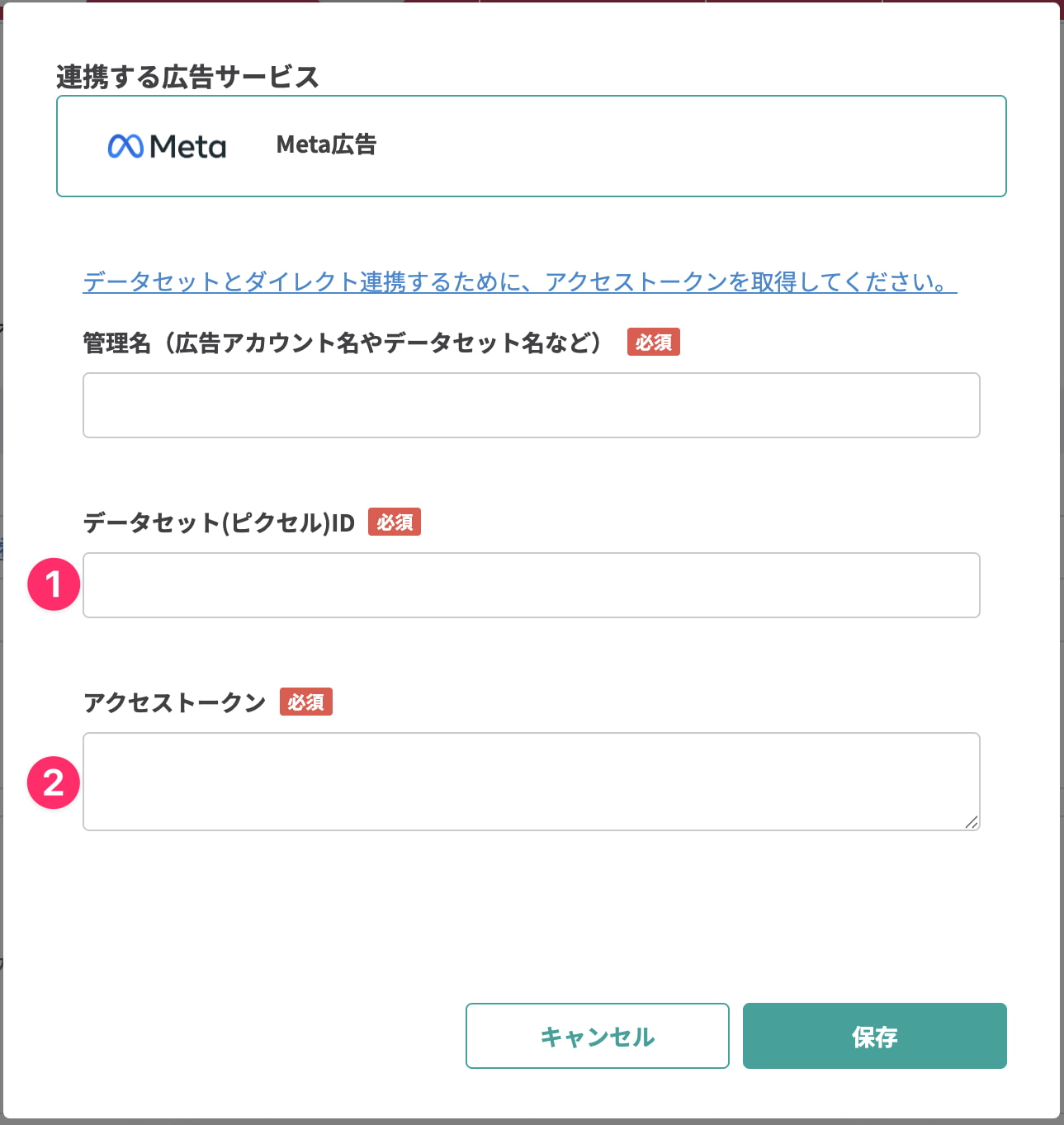Click the アクセストークン text area

coord(531,782)
